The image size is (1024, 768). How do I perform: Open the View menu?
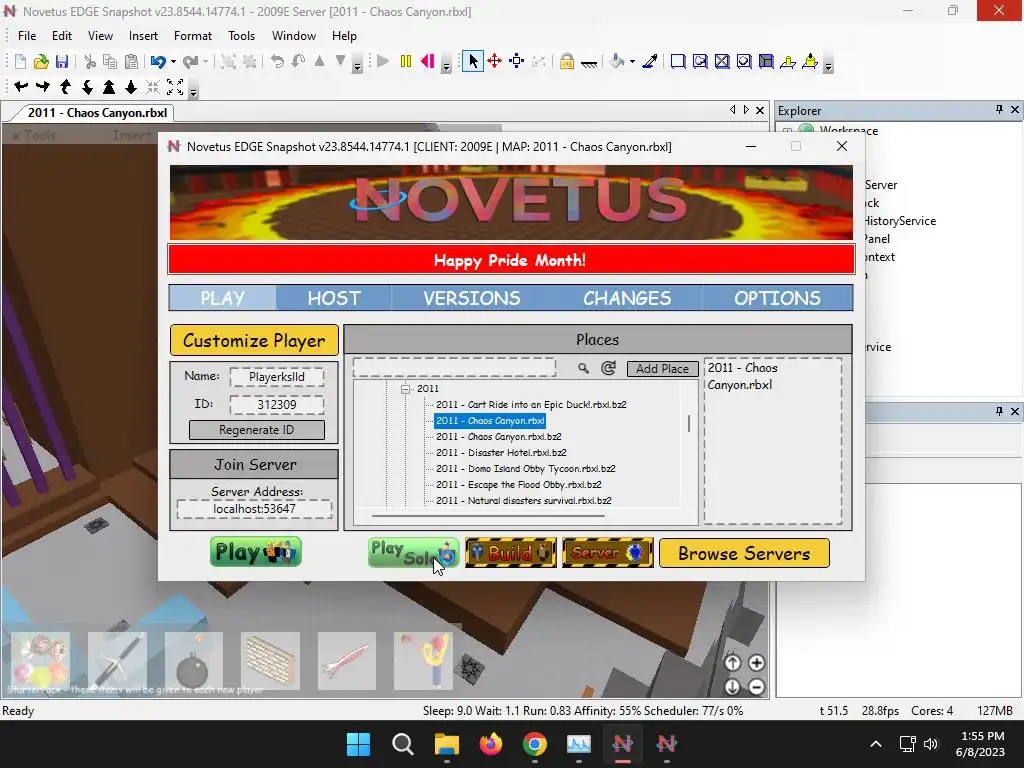101,36
